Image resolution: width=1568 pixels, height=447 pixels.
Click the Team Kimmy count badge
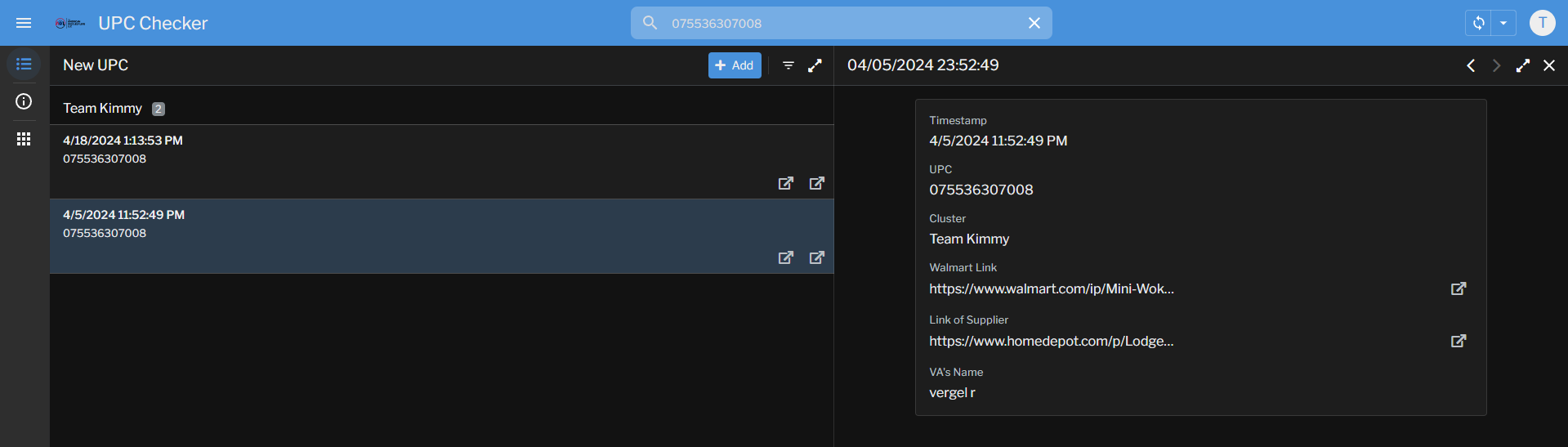pos(159,109)
